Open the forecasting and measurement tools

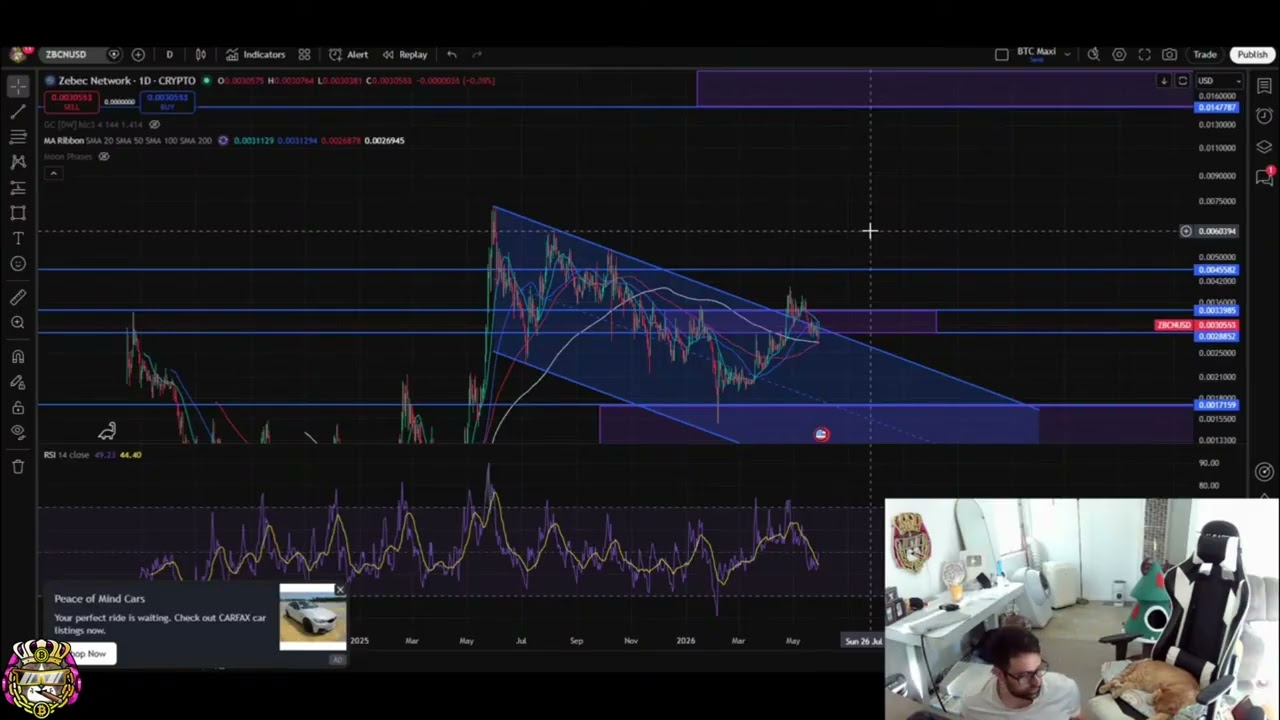click(18, 187)
